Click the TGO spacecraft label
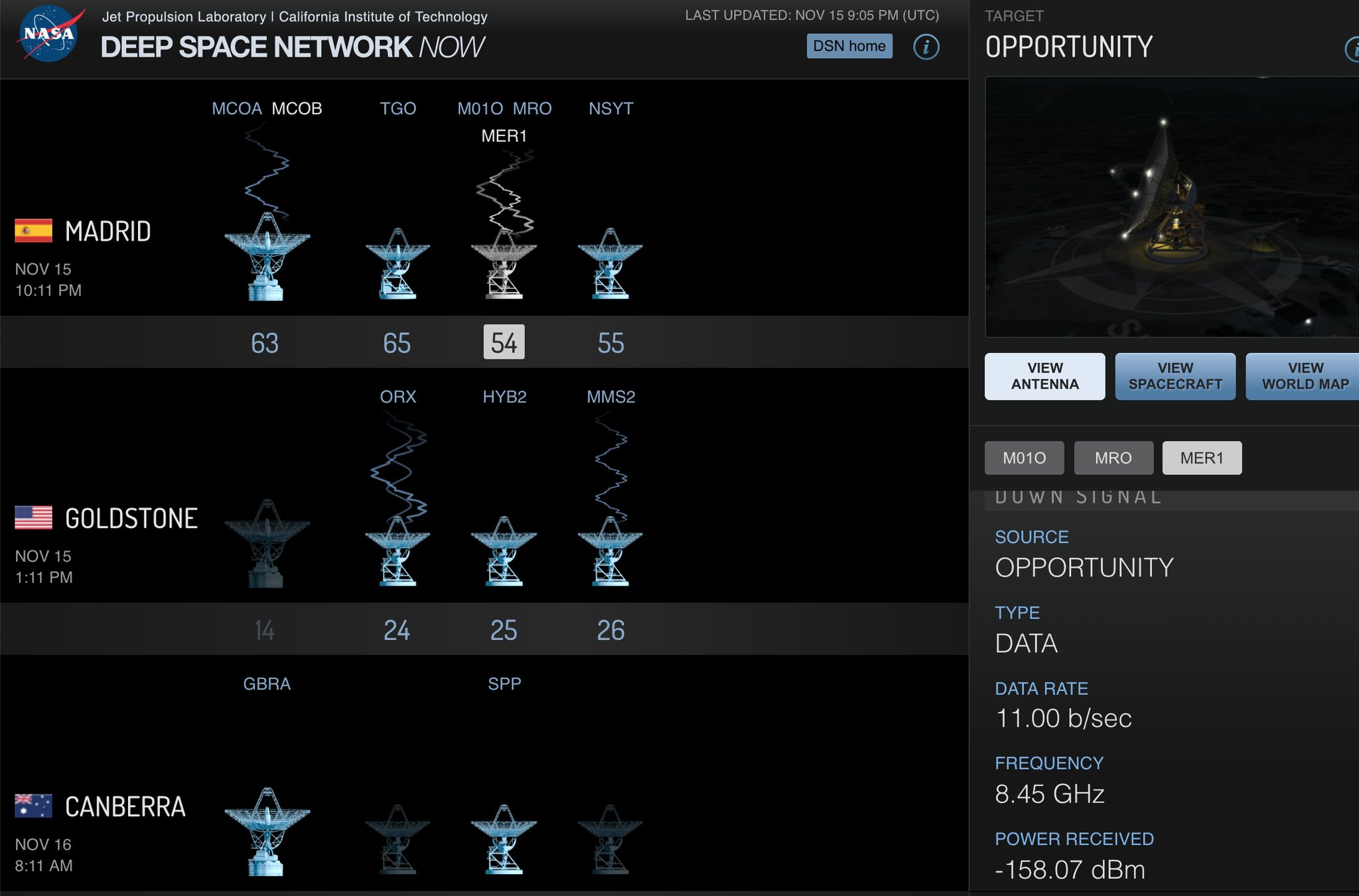Viewport: 1359px width, 896px height. [x=397, y=108]
